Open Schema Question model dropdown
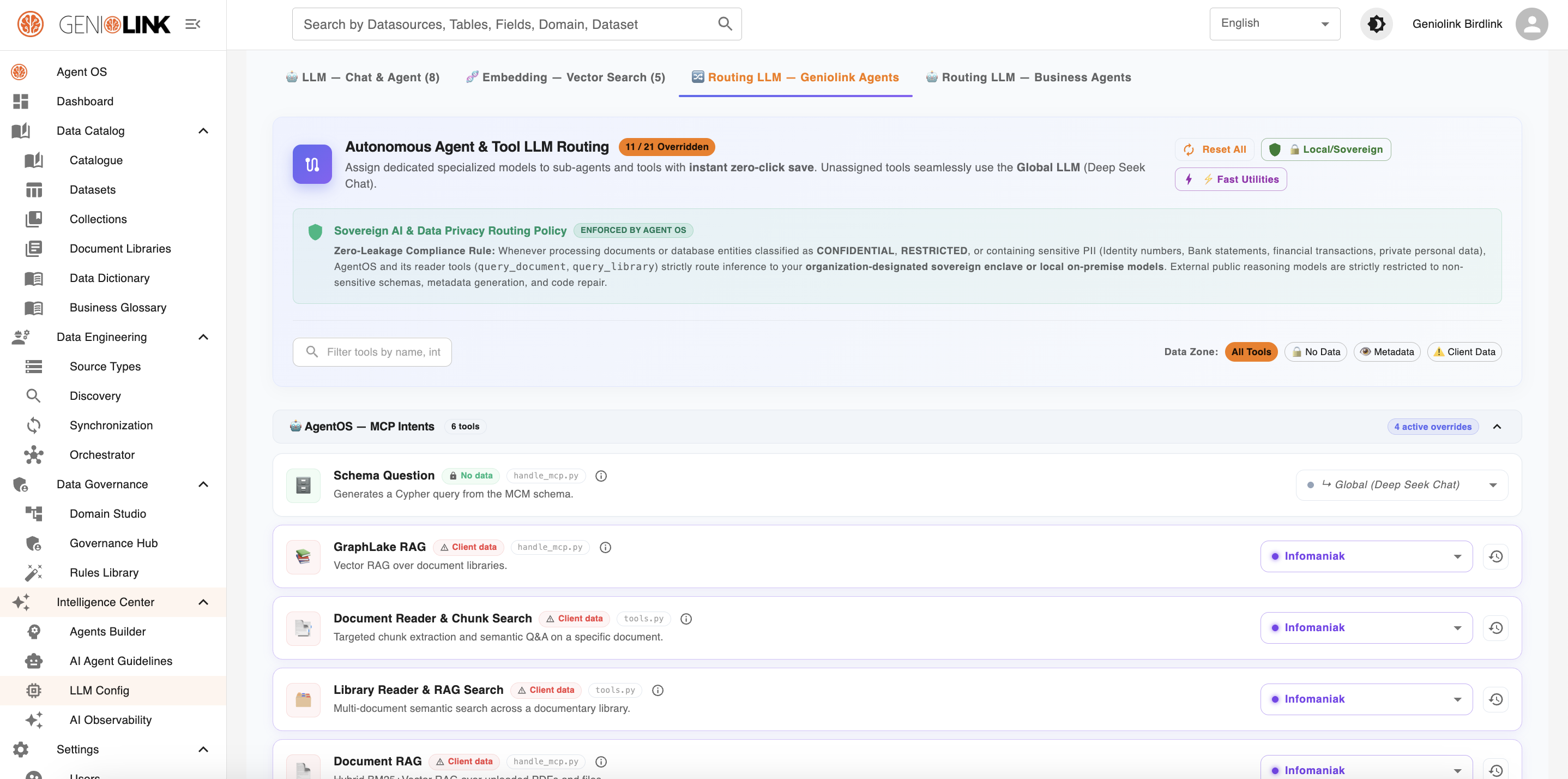This screenshot has width=1568, height=779. coord(1402,486)
